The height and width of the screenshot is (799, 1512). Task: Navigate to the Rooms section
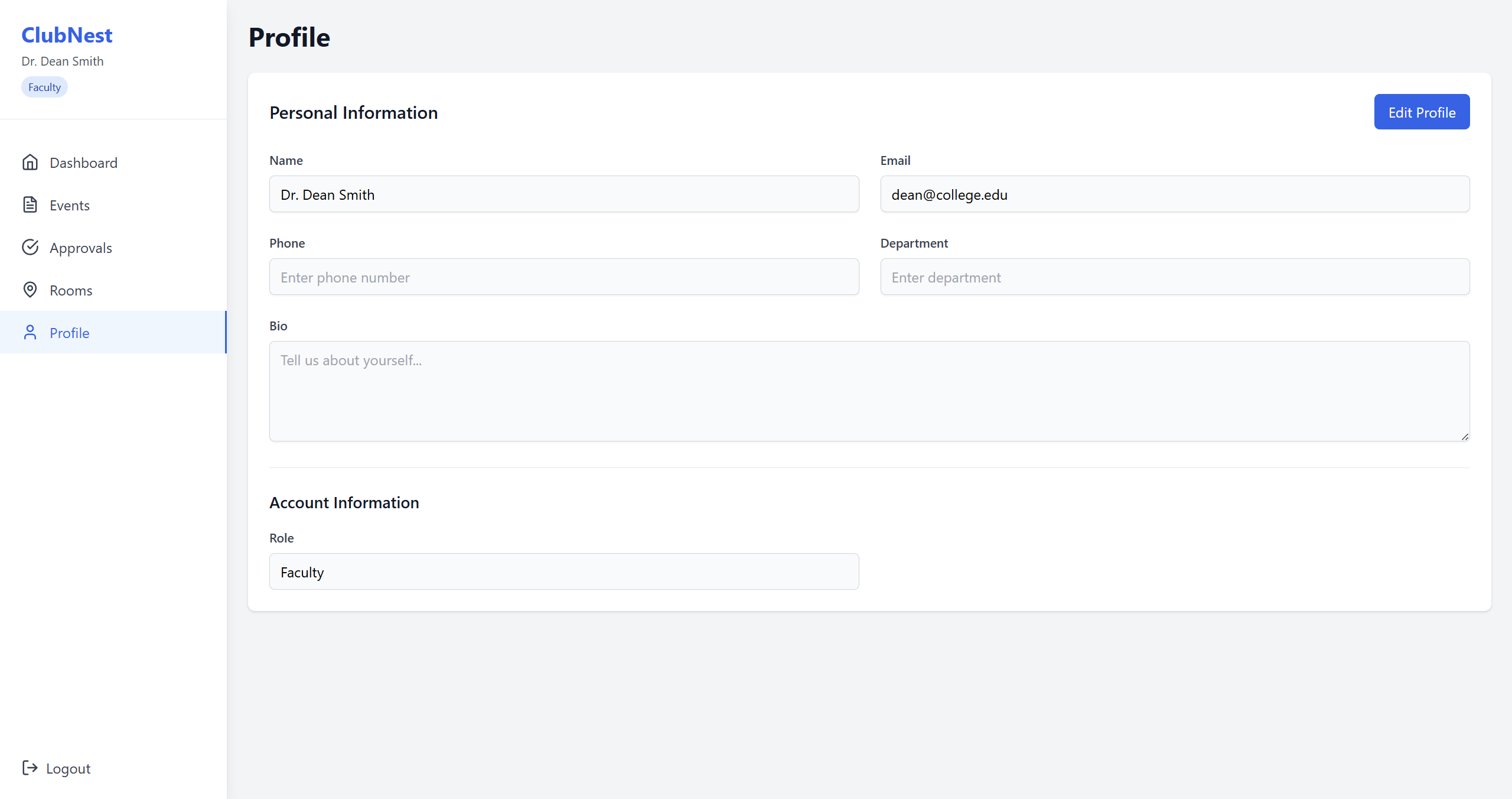[x=71, y=291]
